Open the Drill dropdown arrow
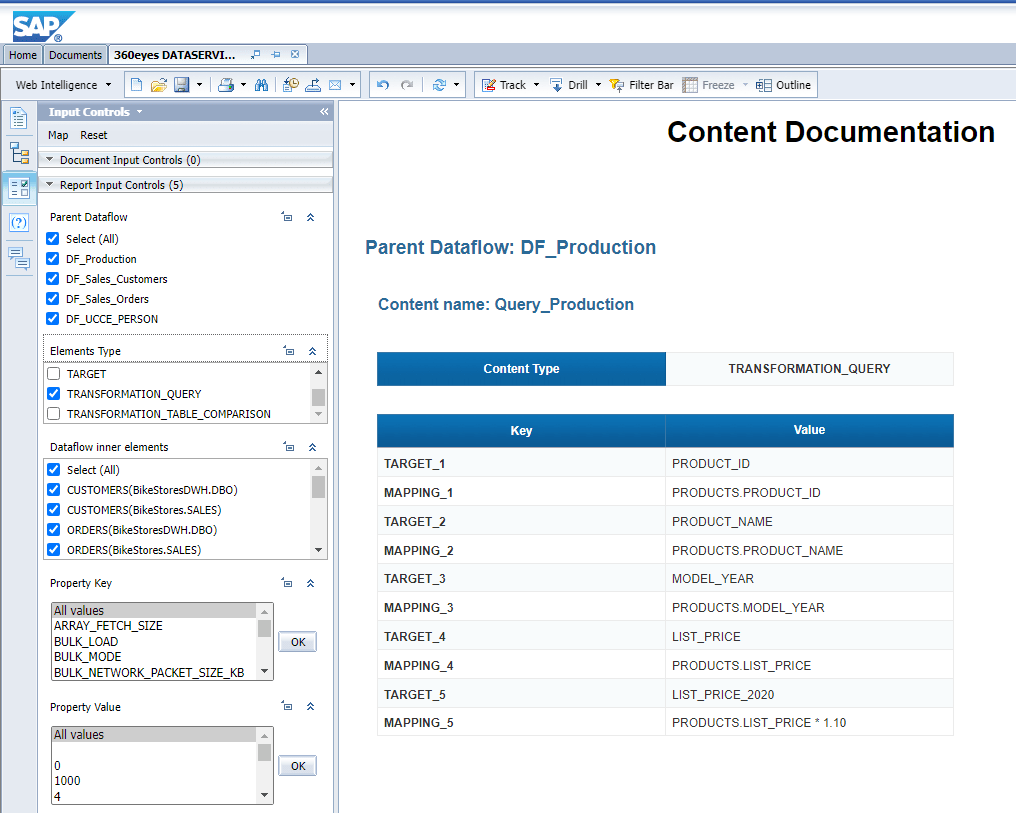The width and height of the screenshot is (1016, 813). 597,85
